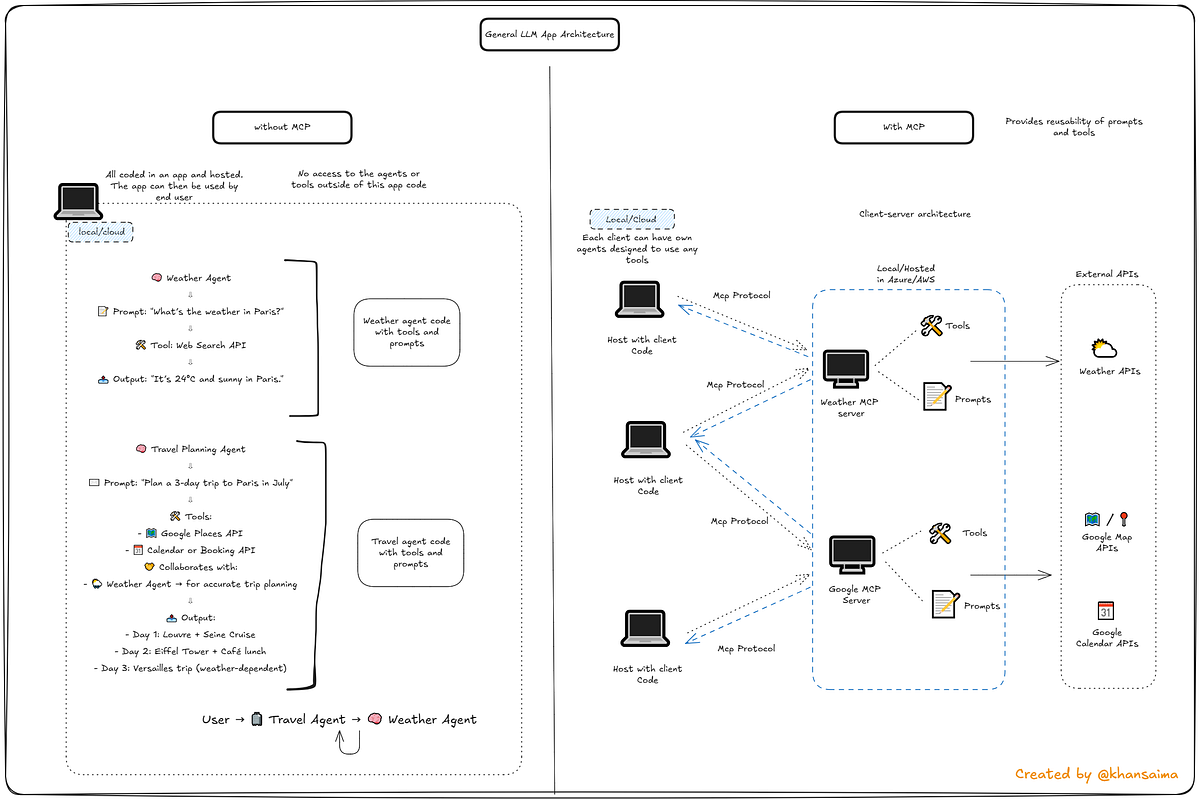The image size is (1200, 800).
Task: Click the External APIs heading
Action: pyautogui.click(x=1106, y=274)
